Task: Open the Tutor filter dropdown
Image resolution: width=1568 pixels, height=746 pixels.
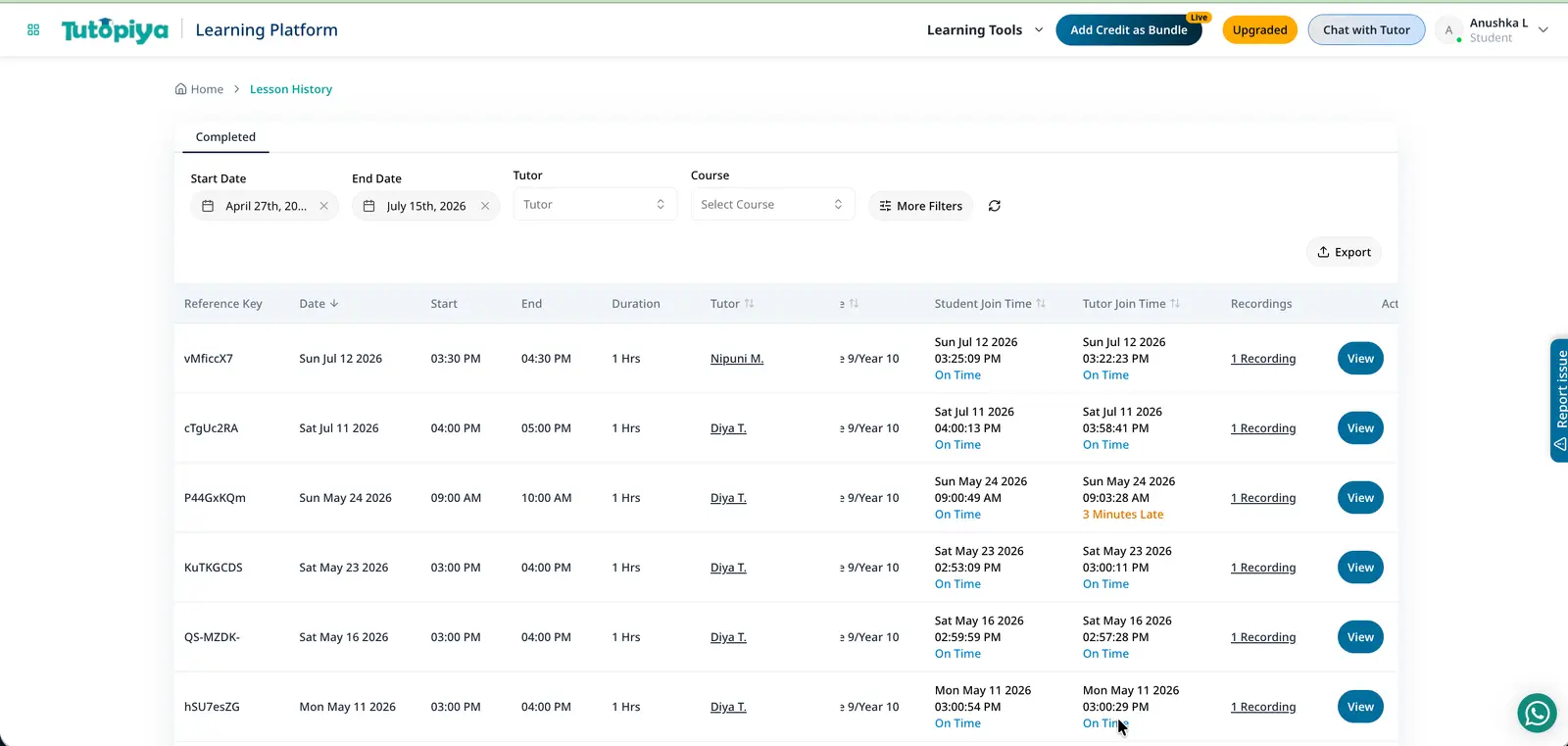Action: tap(595, 204)
